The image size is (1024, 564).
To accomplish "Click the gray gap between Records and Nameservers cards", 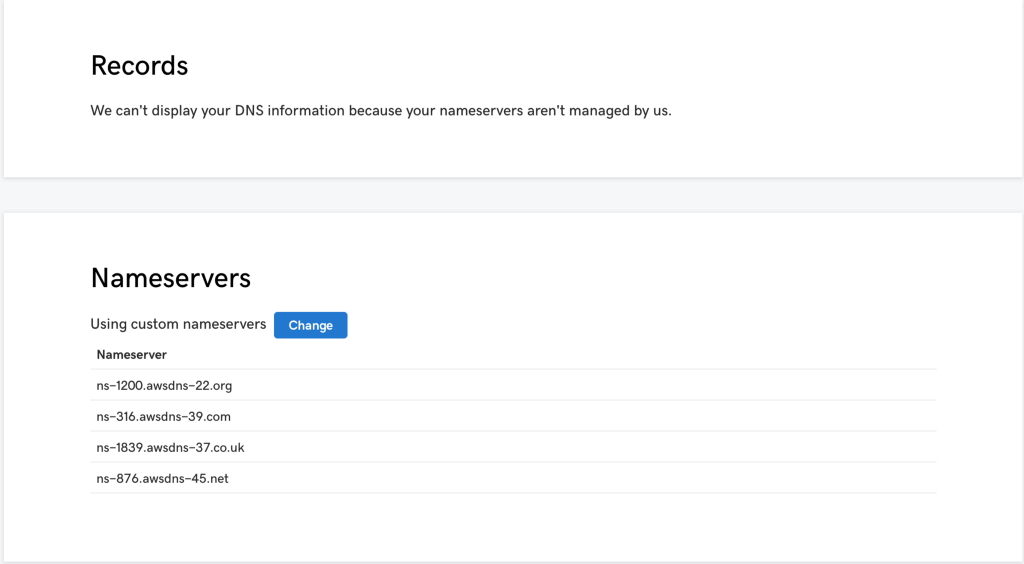I will (x=512, y=195).
